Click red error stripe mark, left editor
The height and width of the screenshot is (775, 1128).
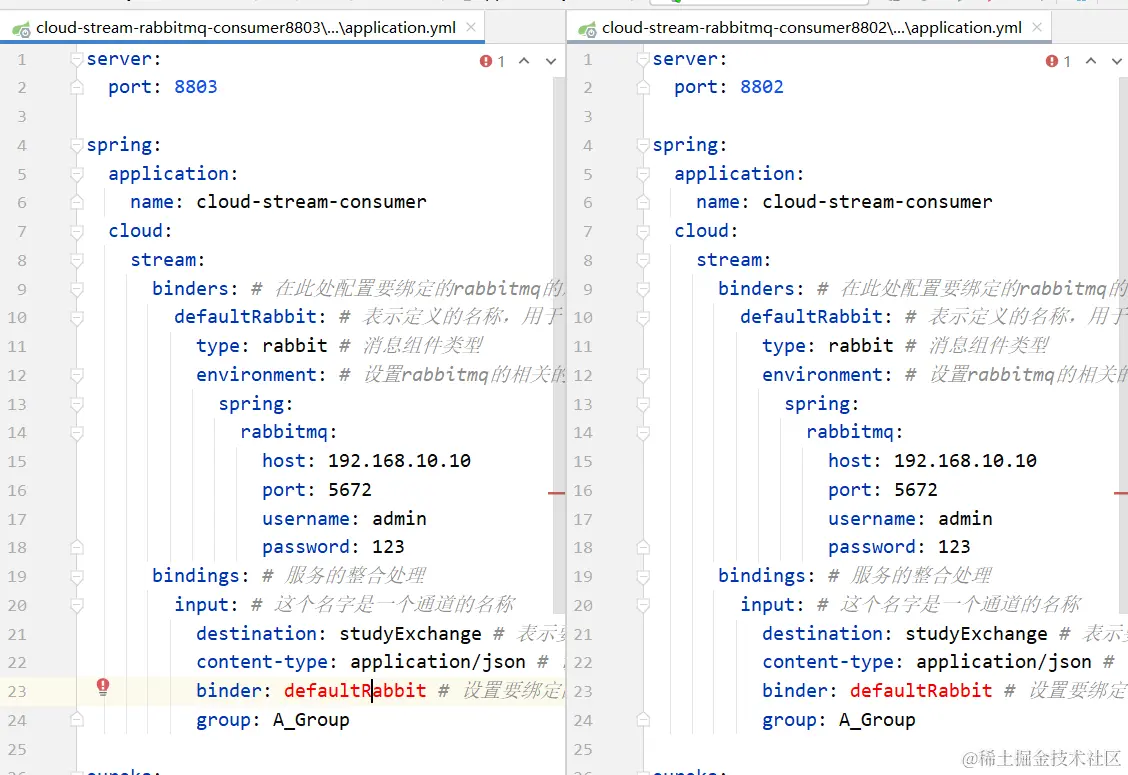[556, 494]
